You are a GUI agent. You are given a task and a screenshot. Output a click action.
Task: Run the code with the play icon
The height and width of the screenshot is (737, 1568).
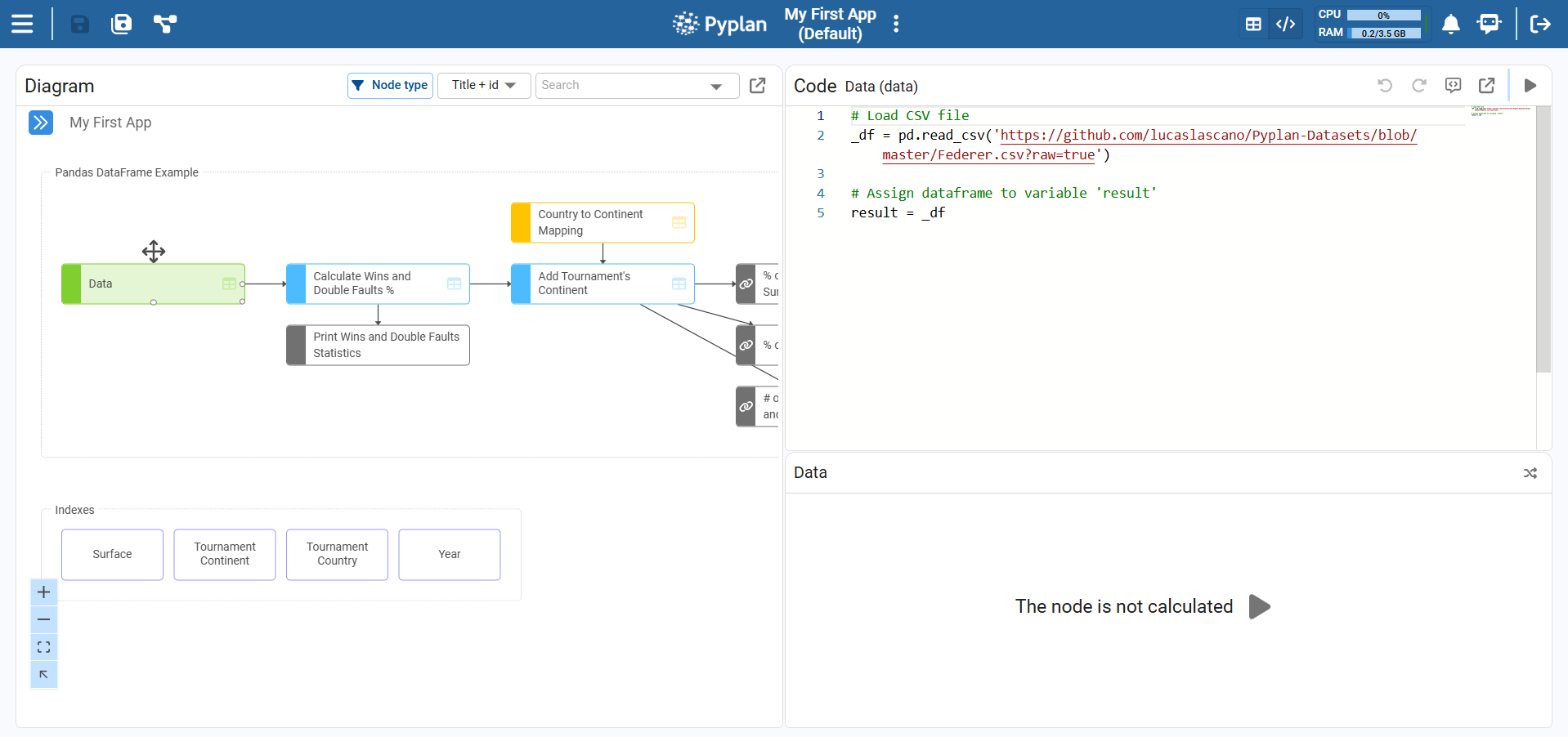click(x=1530, y=85)
